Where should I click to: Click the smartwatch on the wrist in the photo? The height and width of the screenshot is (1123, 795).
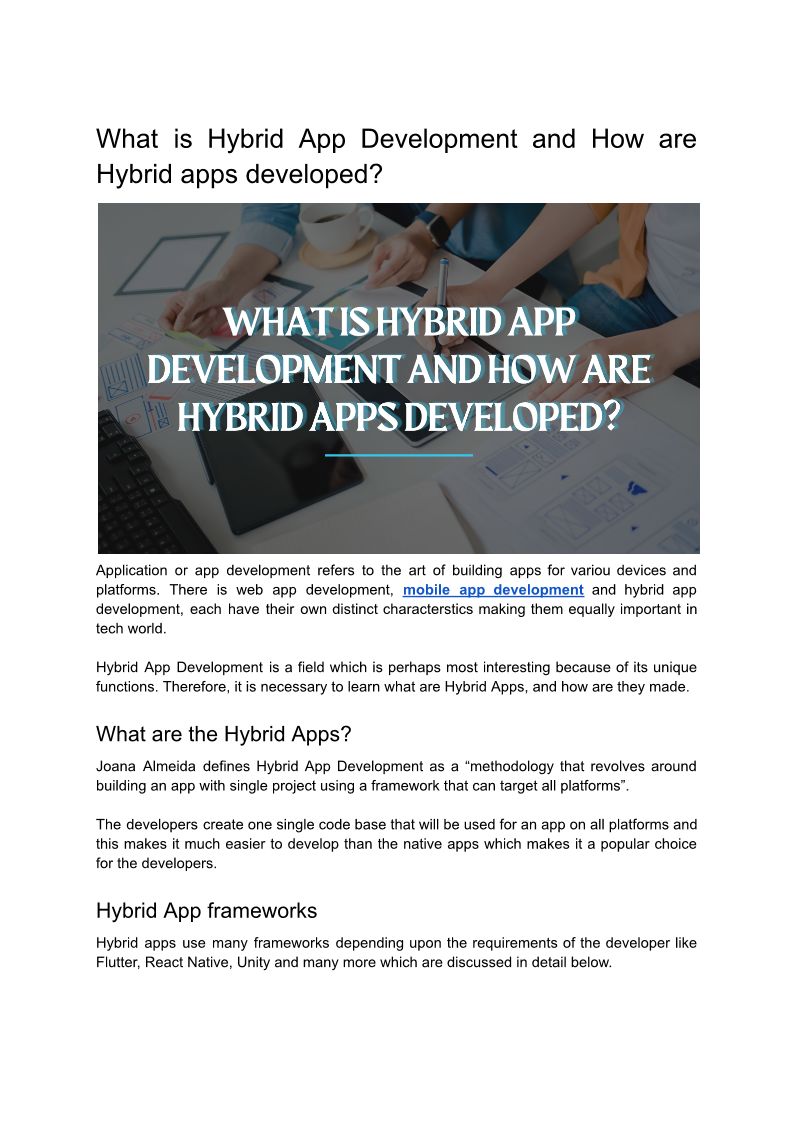click(436, 230)
